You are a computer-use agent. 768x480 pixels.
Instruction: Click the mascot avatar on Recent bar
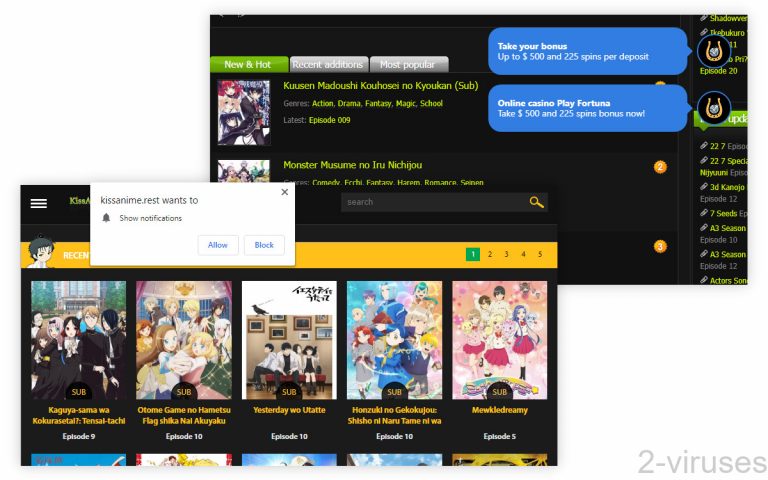41,251
